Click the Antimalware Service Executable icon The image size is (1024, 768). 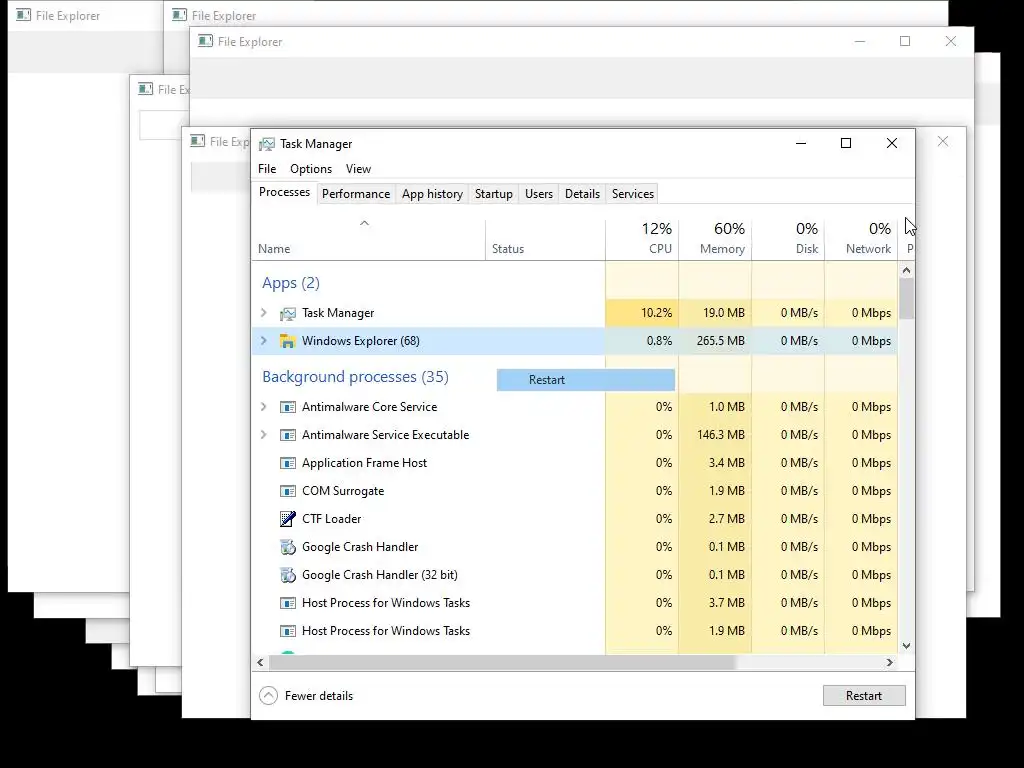click(x=287, y=435)
